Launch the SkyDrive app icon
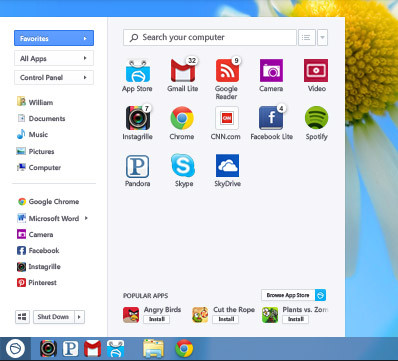Image resolution: width=398 pixels, height=361 pixels. coord(227,165)
